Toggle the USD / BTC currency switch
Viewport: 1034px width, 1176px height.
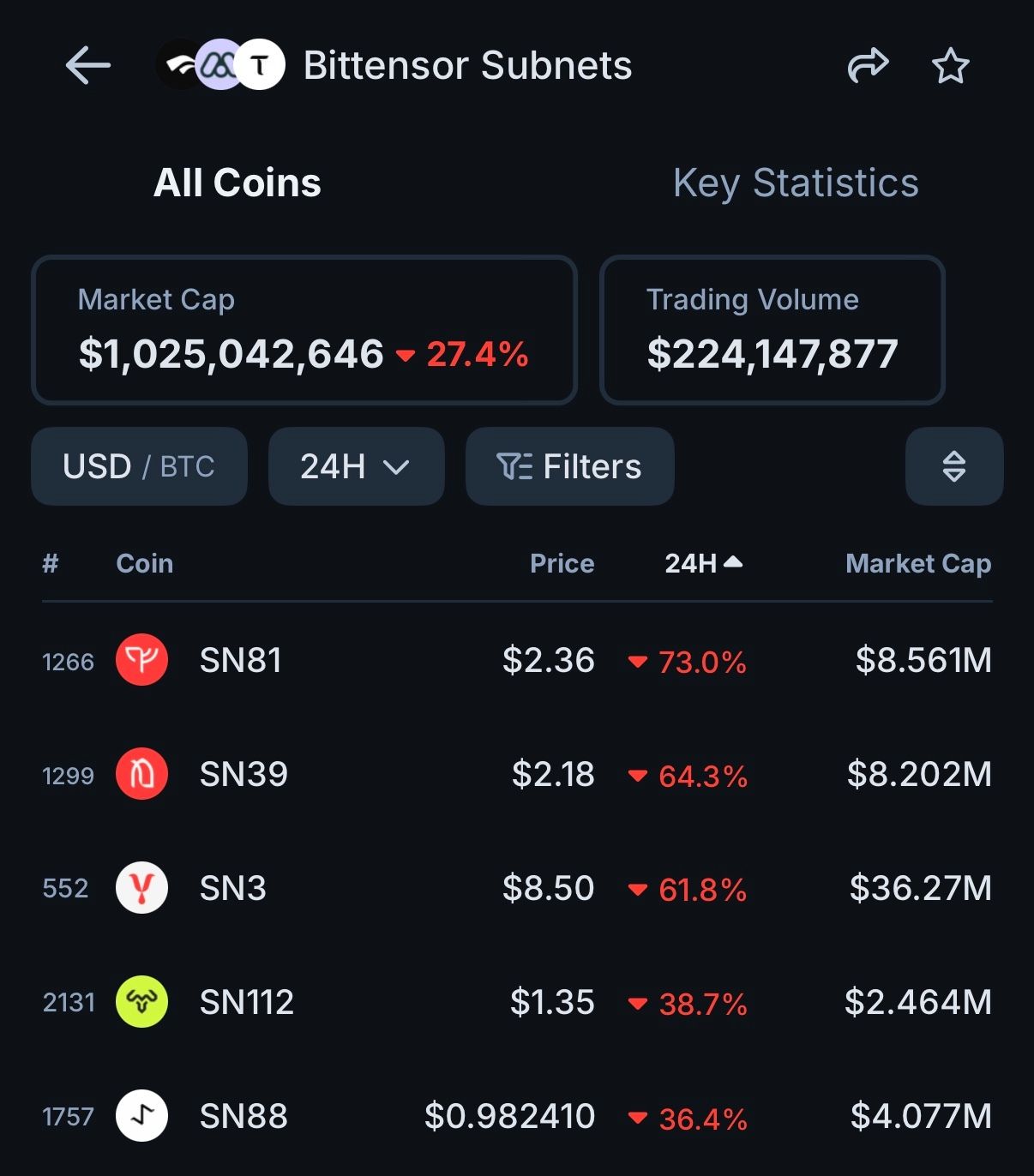click(x=139, y=466)
